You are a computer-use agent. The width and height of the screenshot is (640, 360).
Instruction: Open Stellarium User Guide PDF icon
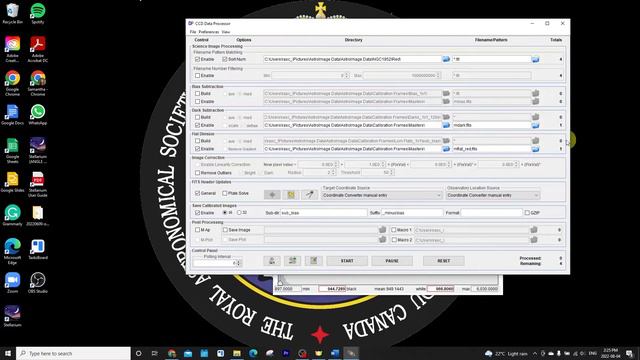tap(38, 184)
